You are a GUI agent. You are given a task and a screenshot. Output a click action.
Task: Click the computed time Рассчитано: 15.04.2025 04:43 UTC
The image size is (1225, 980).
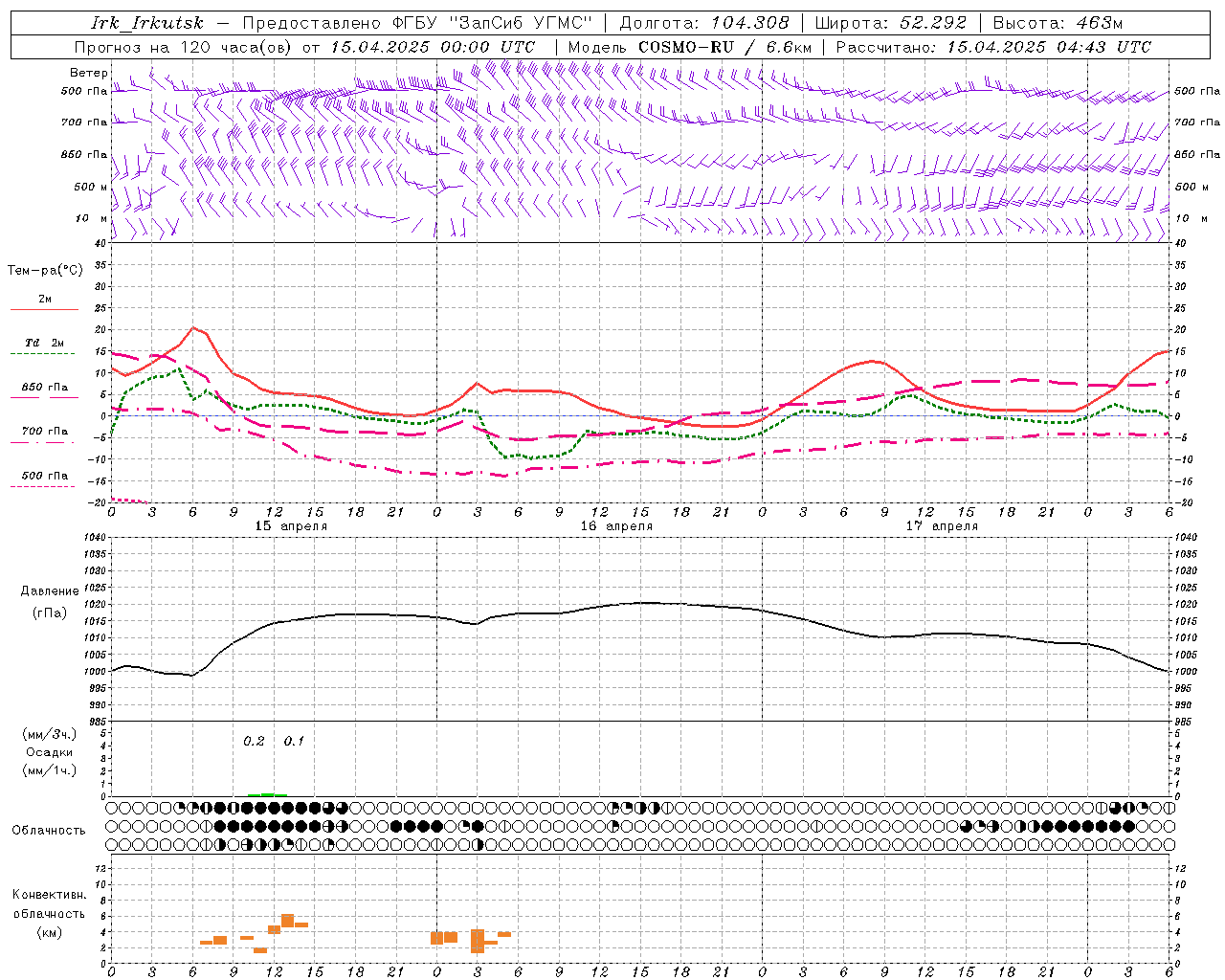pos(993,47)
